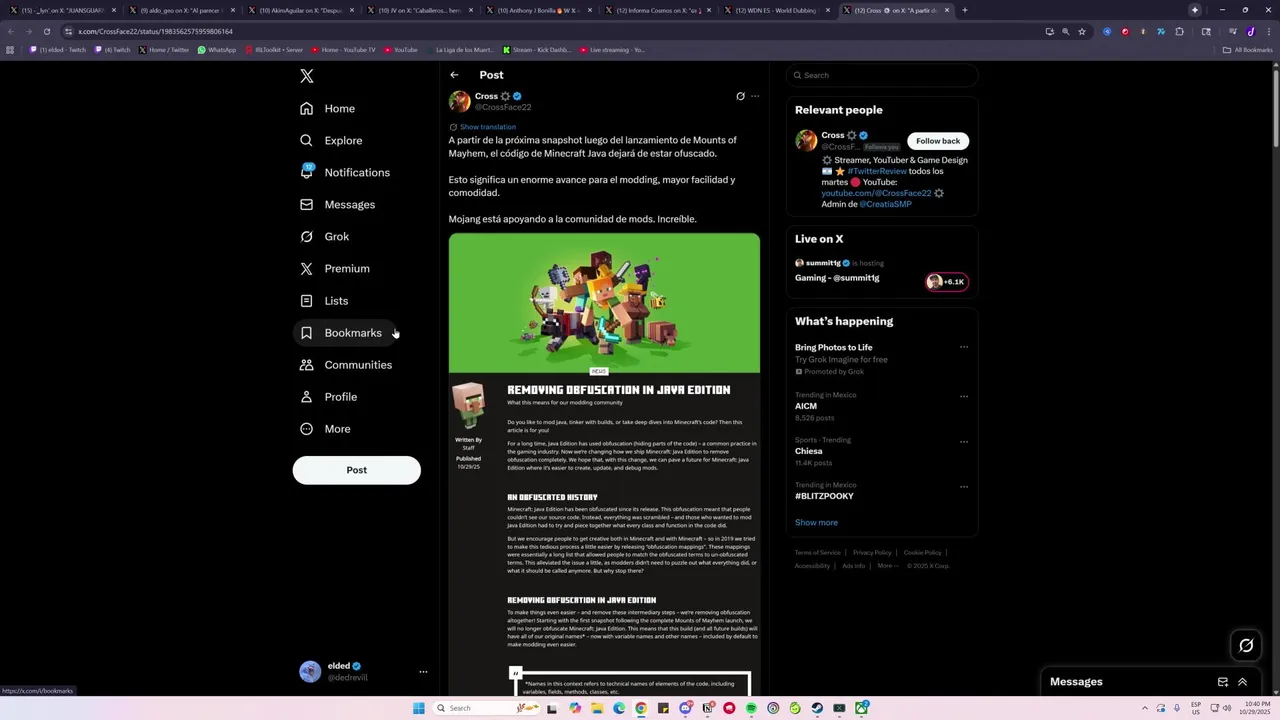Image resolution: width=1280 pixels, height=720 pixels.
Task: Click the Grok icon on Cross's post
Action: 740,96
